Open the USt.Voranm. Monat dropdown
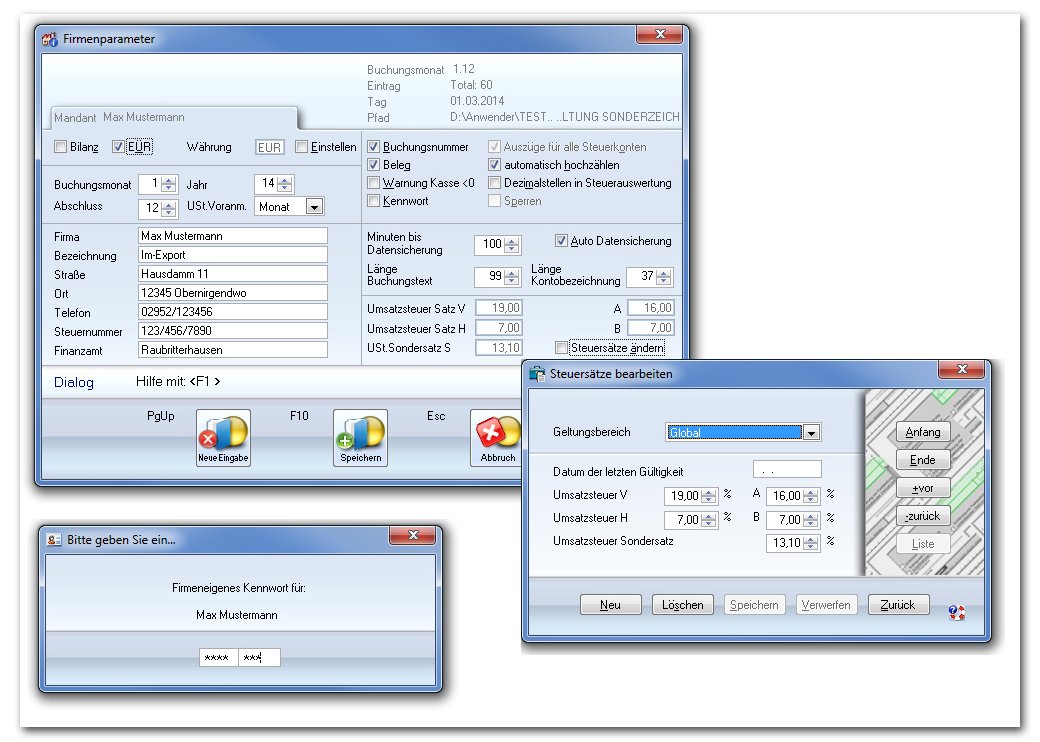This screenshot has width=1040, height=742. click(314, 207)
